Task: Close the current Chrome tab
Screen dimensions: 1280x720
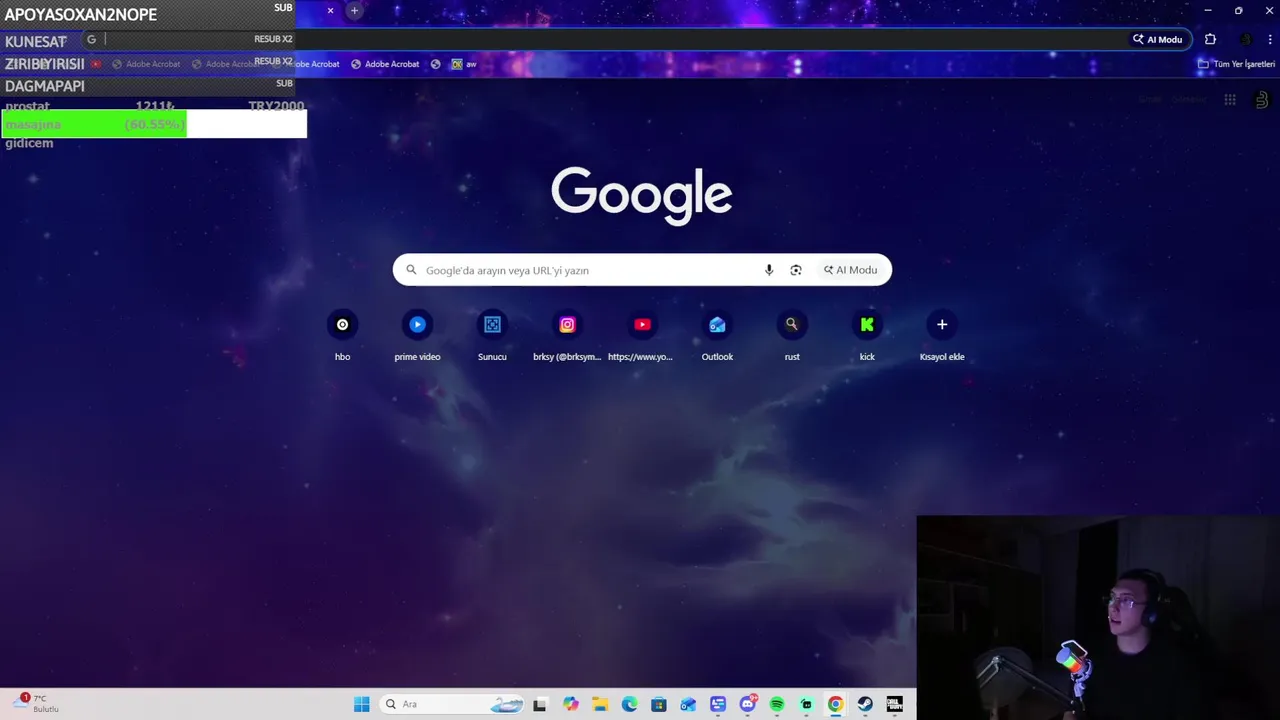Action: pyautogui.click(x=330, y=11)
